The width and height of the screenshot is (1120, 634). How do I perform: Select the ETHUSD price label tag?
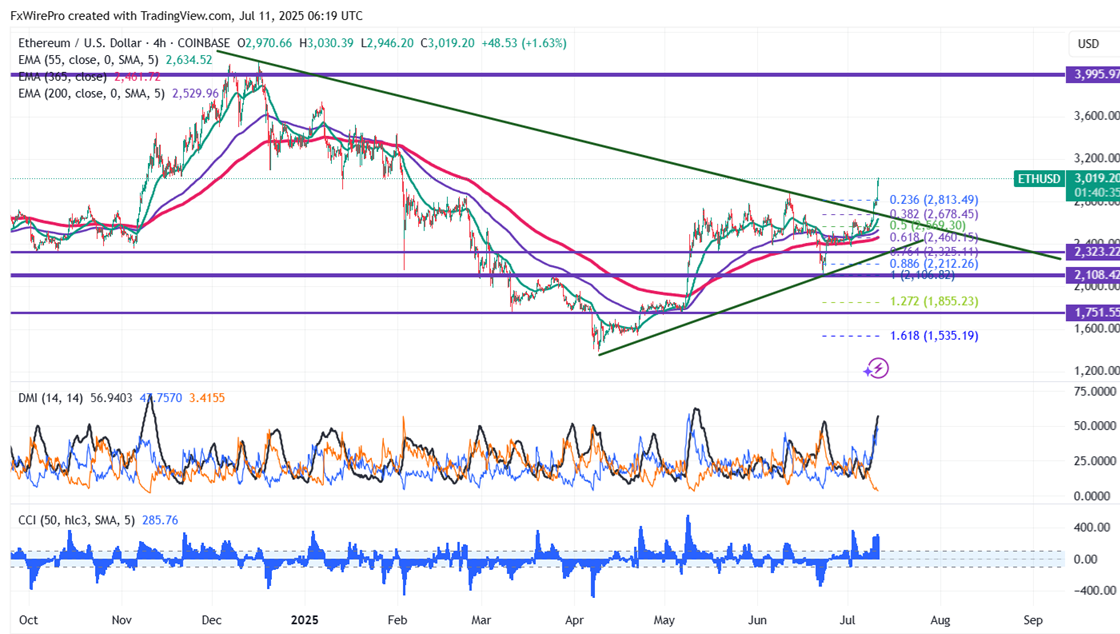(1039, 178)
